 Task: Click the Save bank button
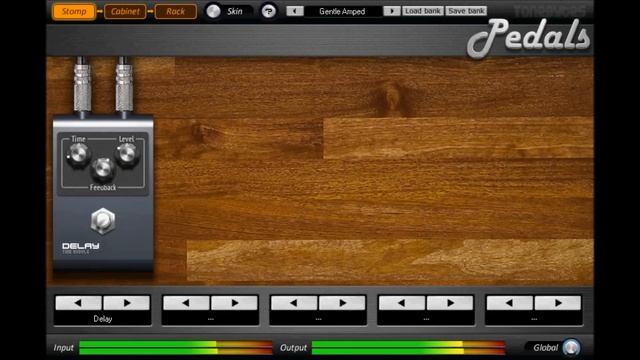point(466,11)
